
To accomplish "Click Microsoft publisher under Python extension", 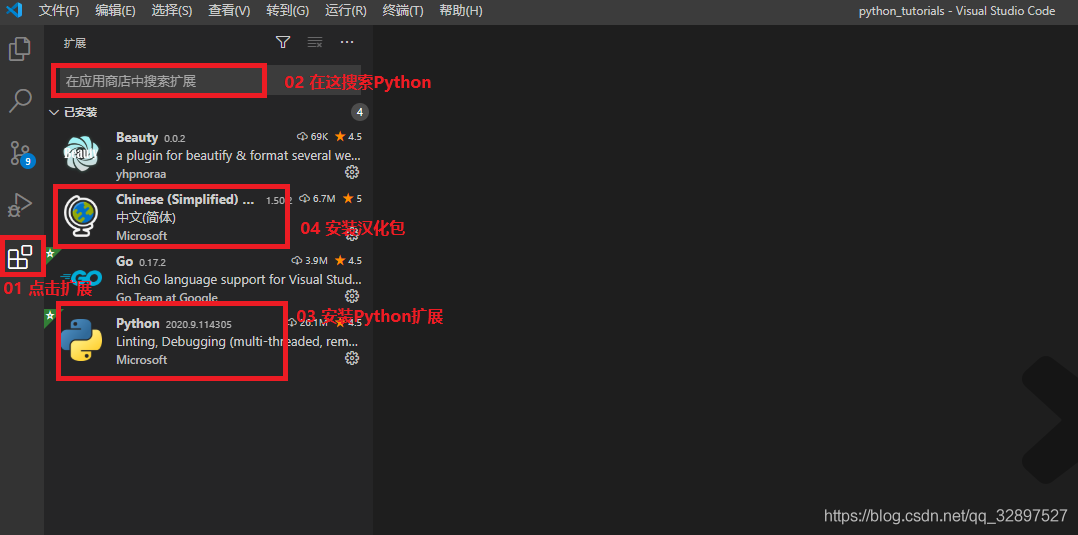I will 142,360.
